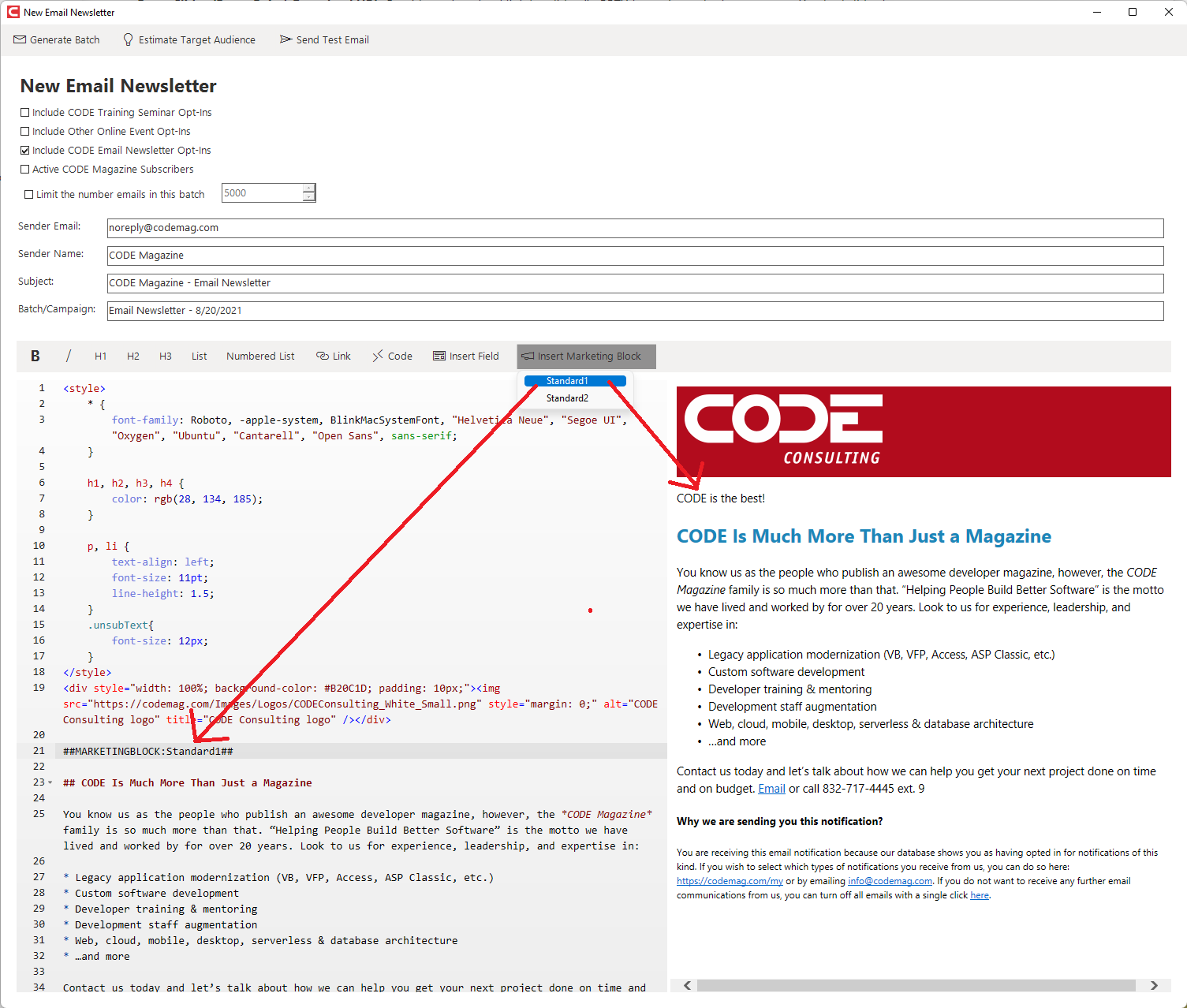Click 'Why we are sending you this notification?' text

pos(779,822)
